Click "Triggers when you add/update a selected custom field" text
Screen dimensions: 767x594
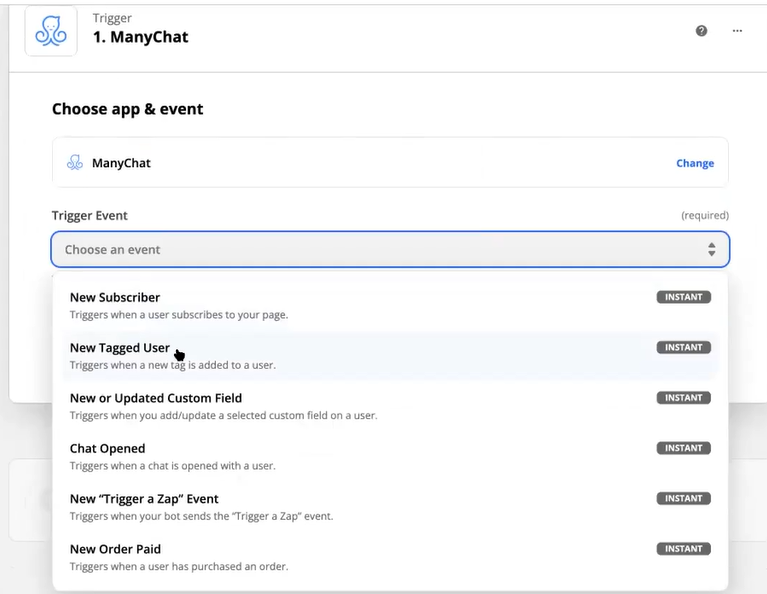(x=224, y=415)
